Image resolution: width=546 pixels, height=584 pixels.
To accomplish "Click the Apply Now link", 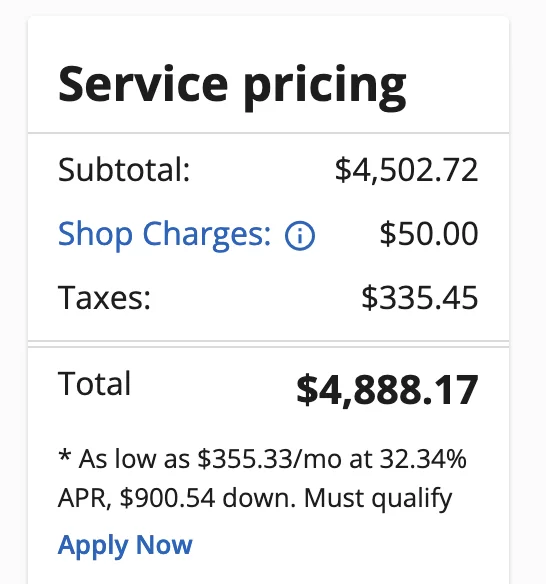I will (125, 545).
